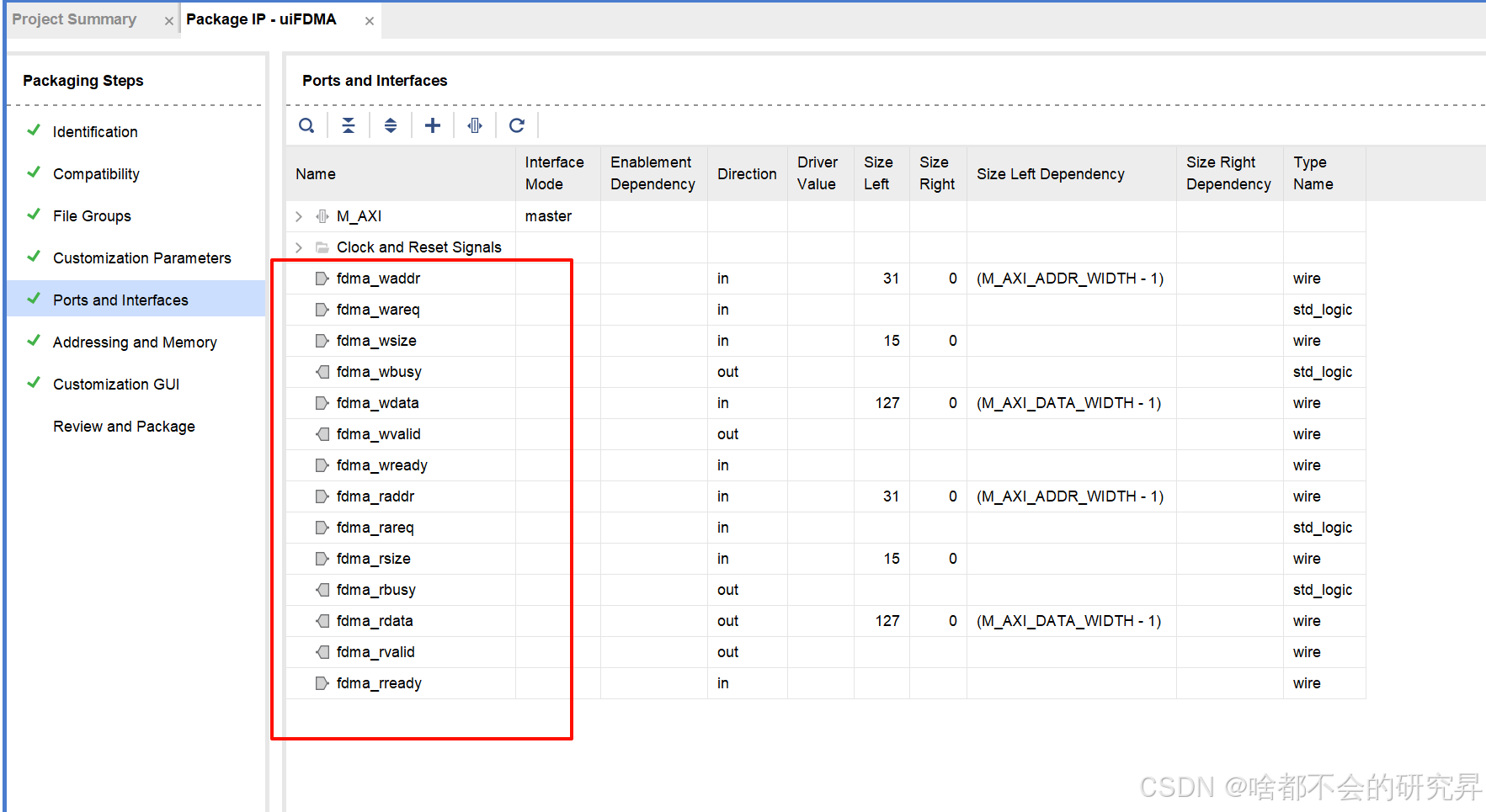Click the fdma_rbusy output port icon
Image resolution: width=1486 pixels, height=812 pixels.
pos(322,590)
